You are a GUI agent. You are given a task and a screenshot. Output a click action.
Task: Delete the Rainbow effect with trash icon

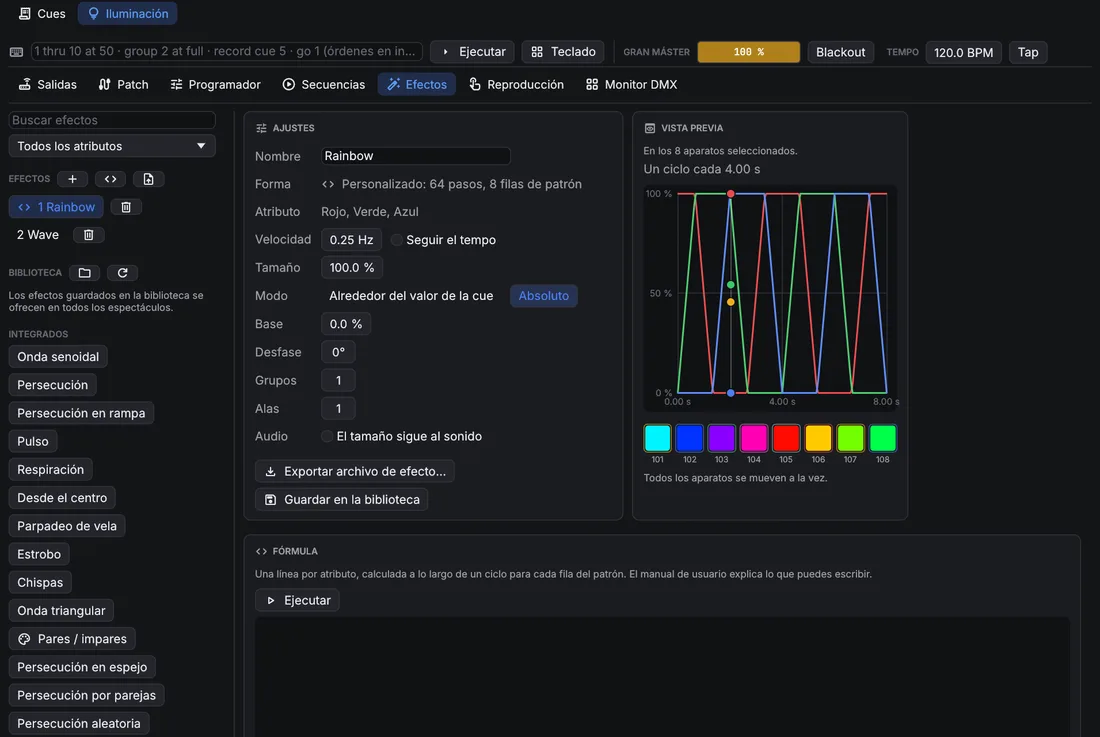[126, 207]
